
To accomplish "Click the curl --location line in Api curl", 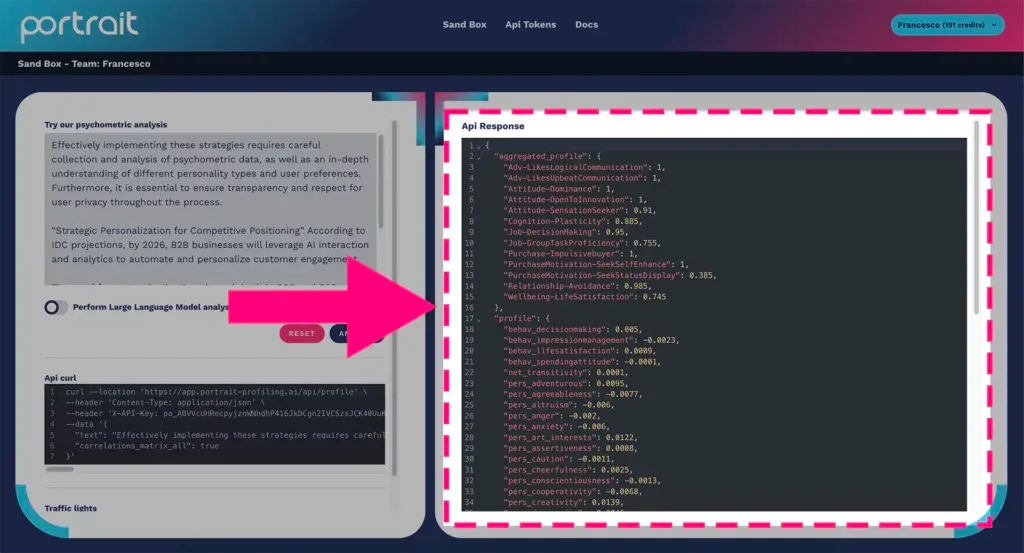I will [216, 392].
